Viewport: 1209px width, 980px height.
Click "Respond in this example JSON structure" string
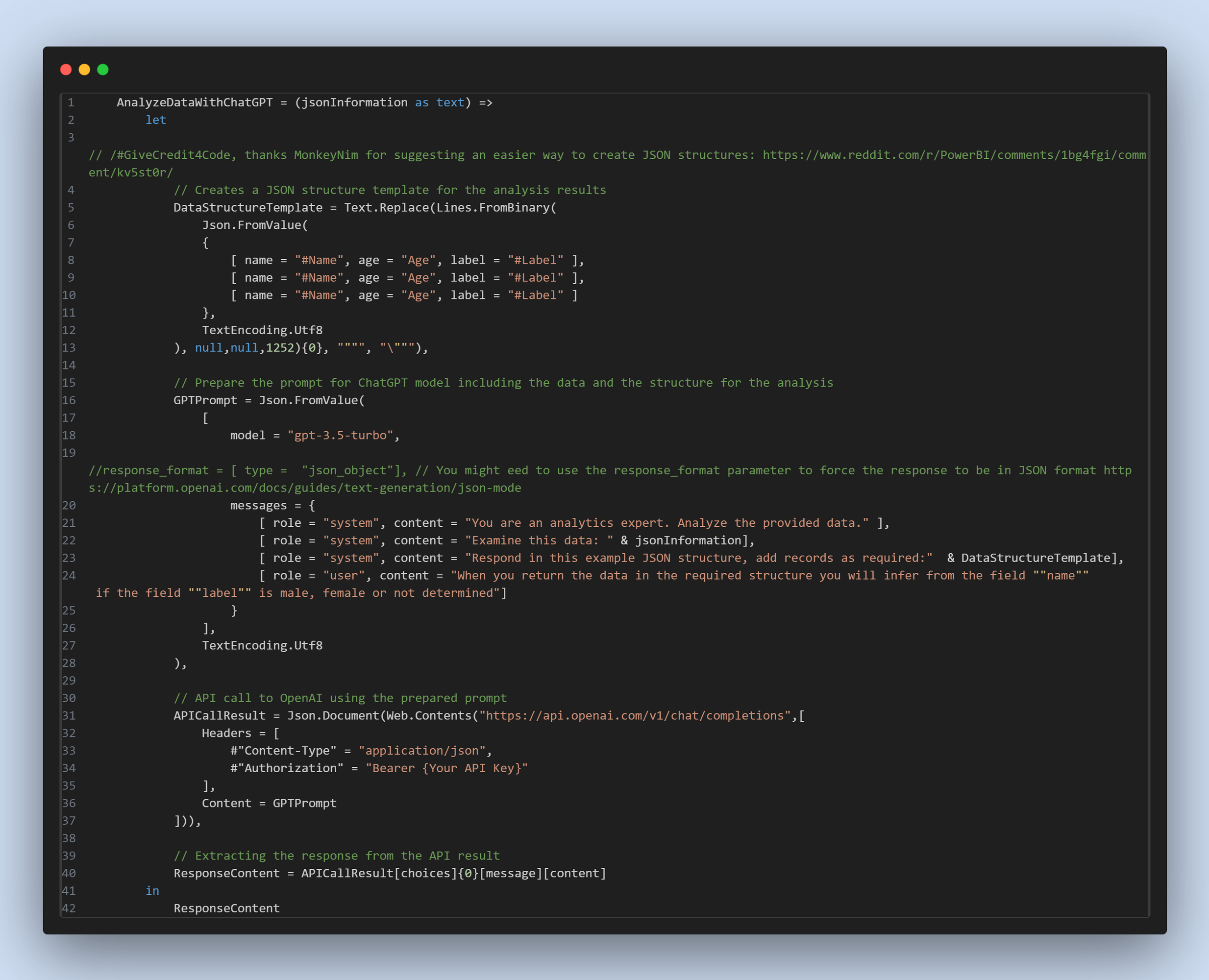pos(699,557)
